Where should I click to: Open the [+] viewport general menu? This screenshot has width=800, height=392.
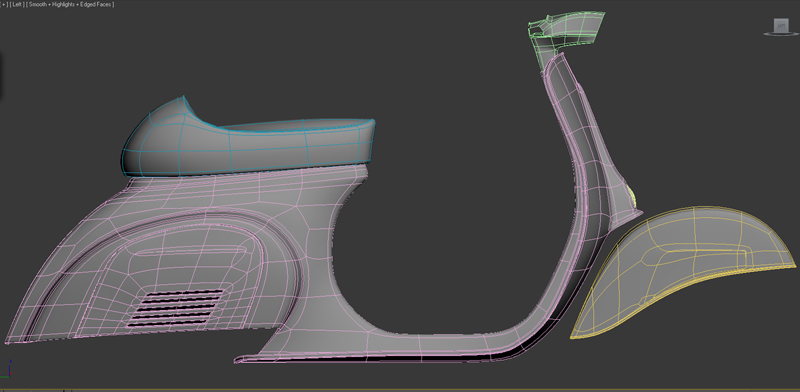tap(4, 4)
